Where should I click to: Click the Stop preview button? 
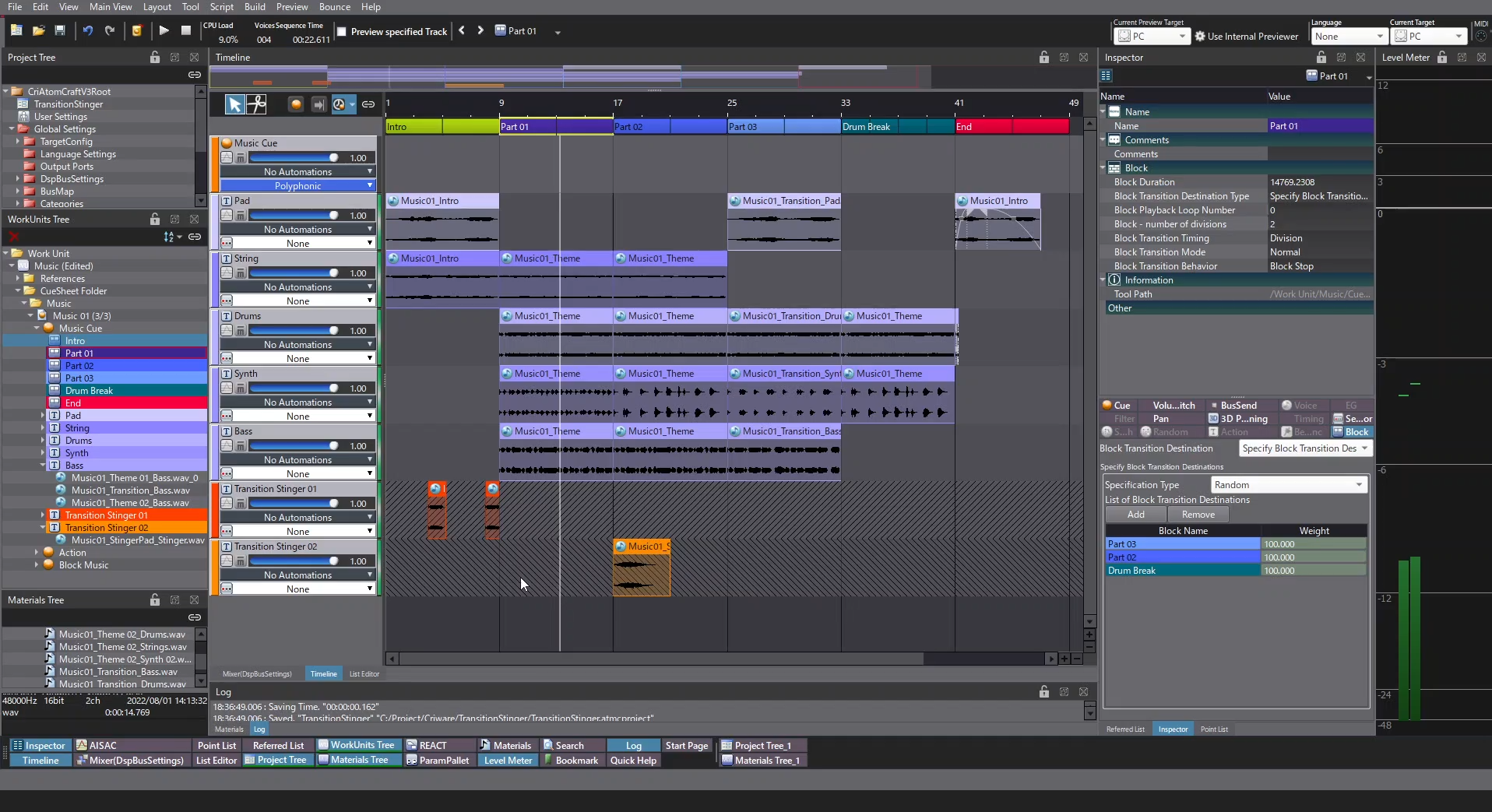[x=185, y=30]
